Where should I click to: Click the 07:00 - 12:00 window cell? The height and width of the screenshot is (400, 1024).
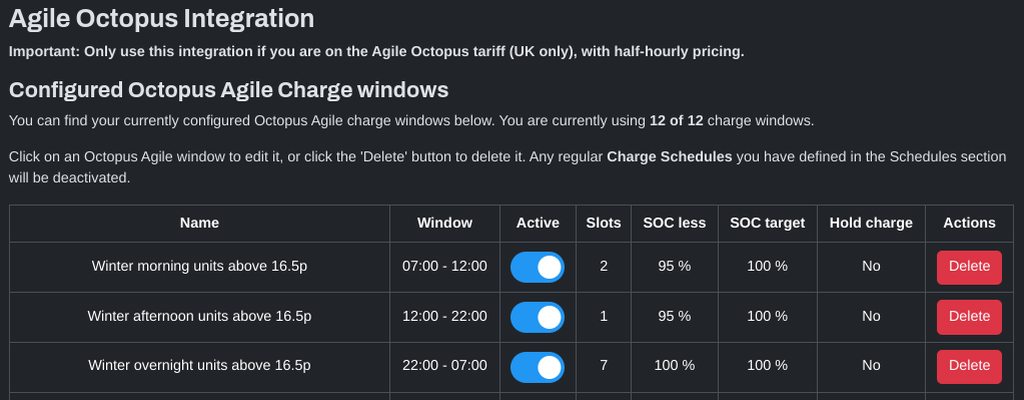(444, 267)
